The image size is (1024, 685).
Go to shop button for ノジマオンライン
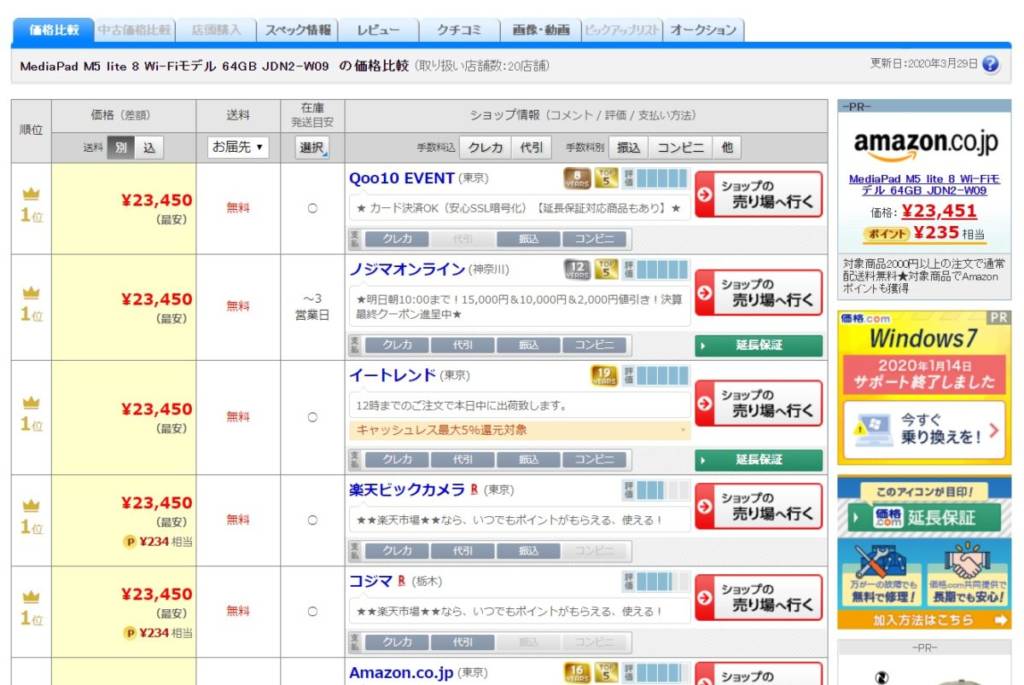point(759,293)
